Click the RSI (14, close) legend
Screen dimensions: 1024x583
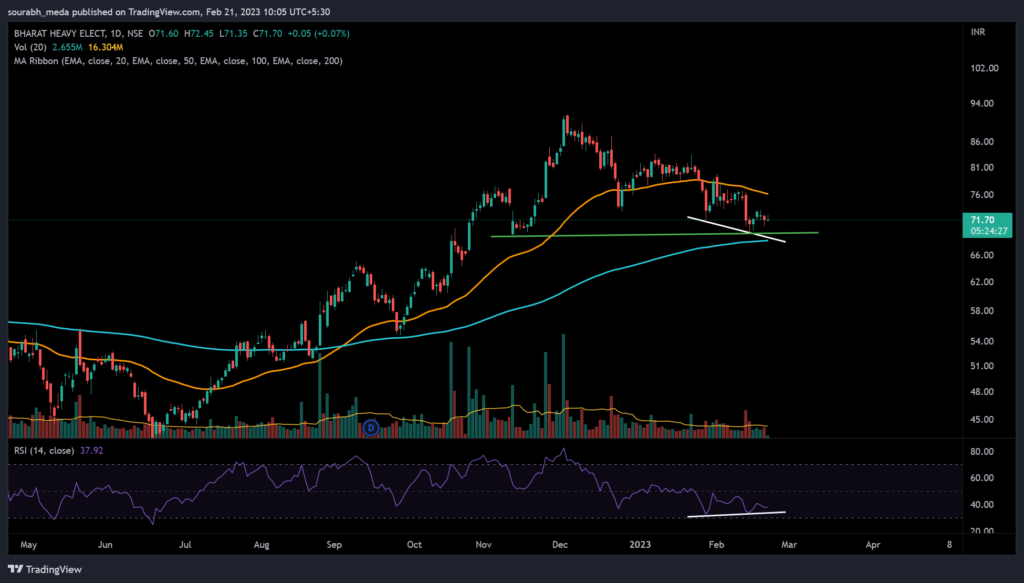click(44, 450)
